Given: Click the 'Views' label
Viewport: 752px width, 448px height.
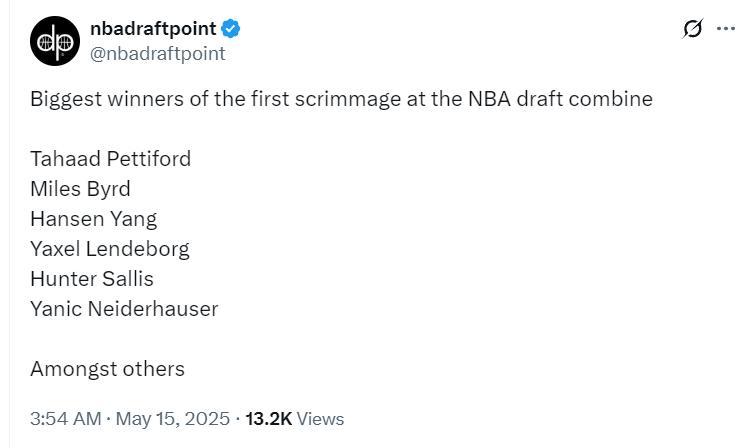Looking at the screenshot, I should click(x=320, y=419).
